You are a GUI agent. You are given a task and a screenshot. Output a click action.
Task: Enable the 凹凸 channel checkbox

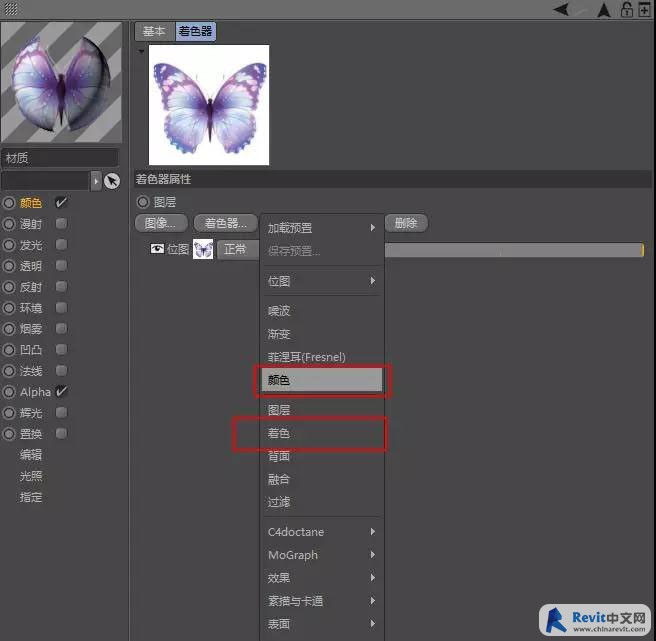click(x=61, y=349)
